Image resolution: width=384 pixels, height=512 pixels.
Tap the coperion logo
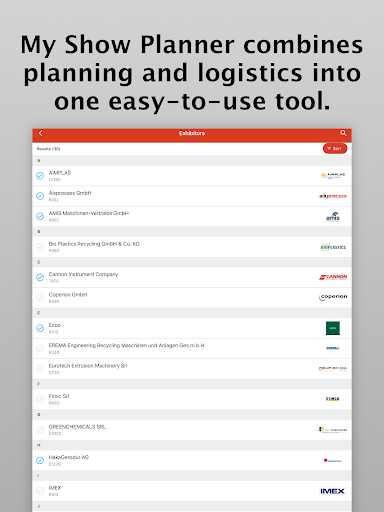coord(333,297)
